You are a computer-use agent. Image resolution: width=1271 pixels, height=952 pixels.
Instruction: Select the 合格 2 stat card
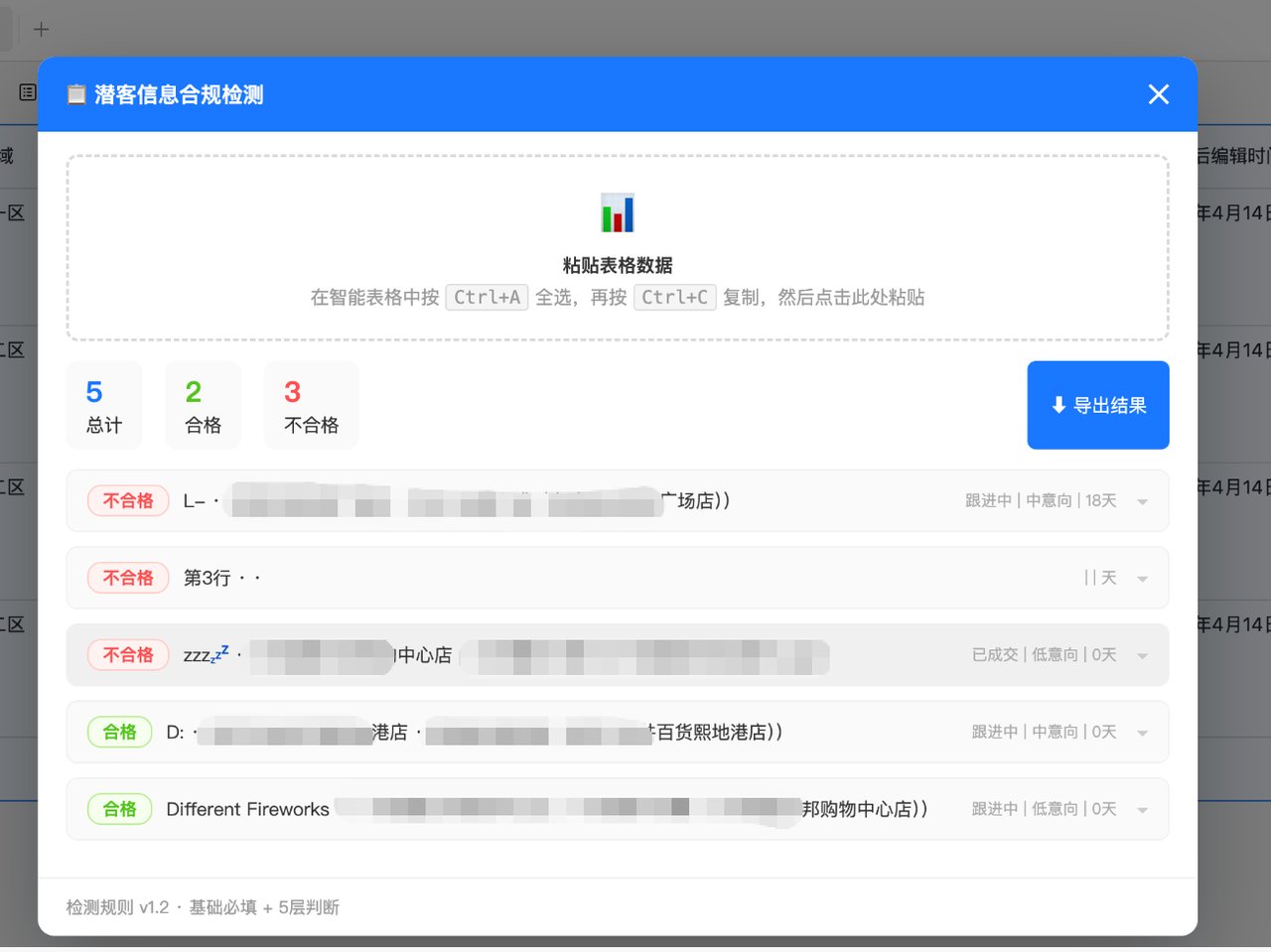tap(204, 405)
